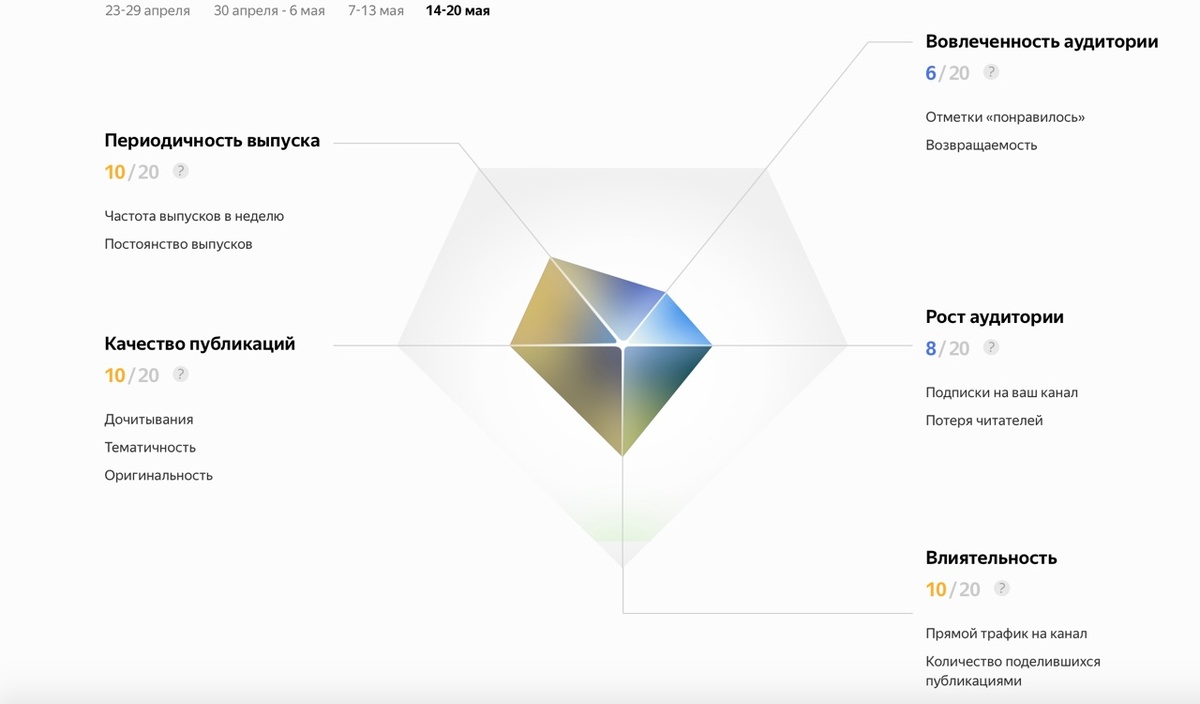Click Подписки на ваш канал metric

(x=1002, y=393)
